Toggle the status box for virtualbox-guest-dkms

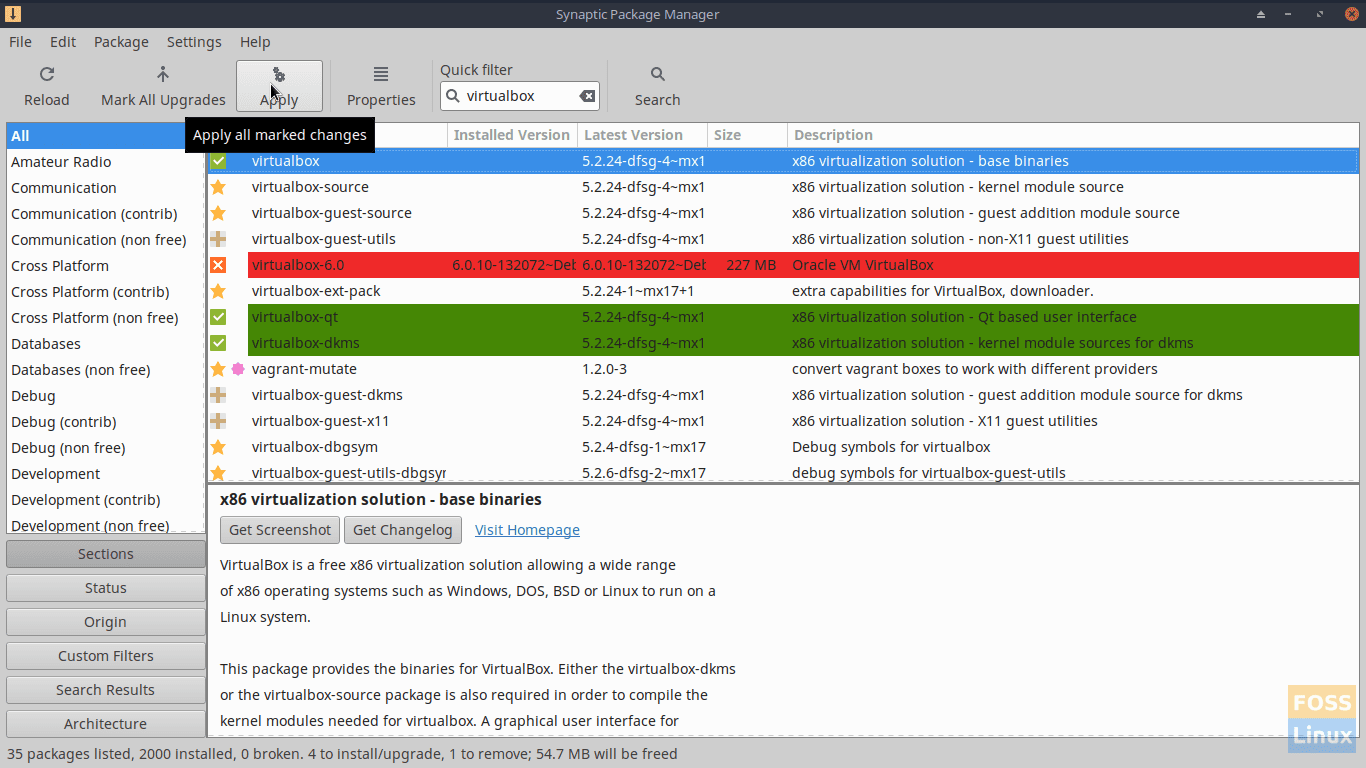click(x=218, y=395)
